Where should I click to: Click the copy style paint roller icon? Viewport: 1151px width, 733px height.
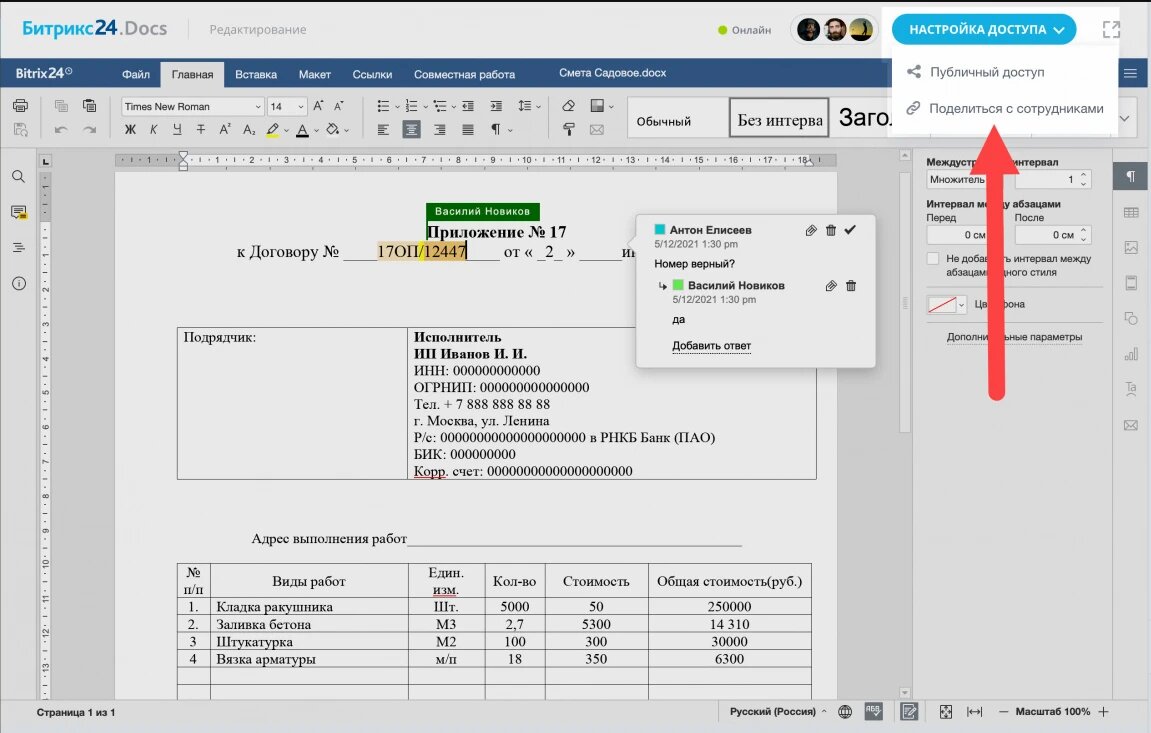[568, 130]
